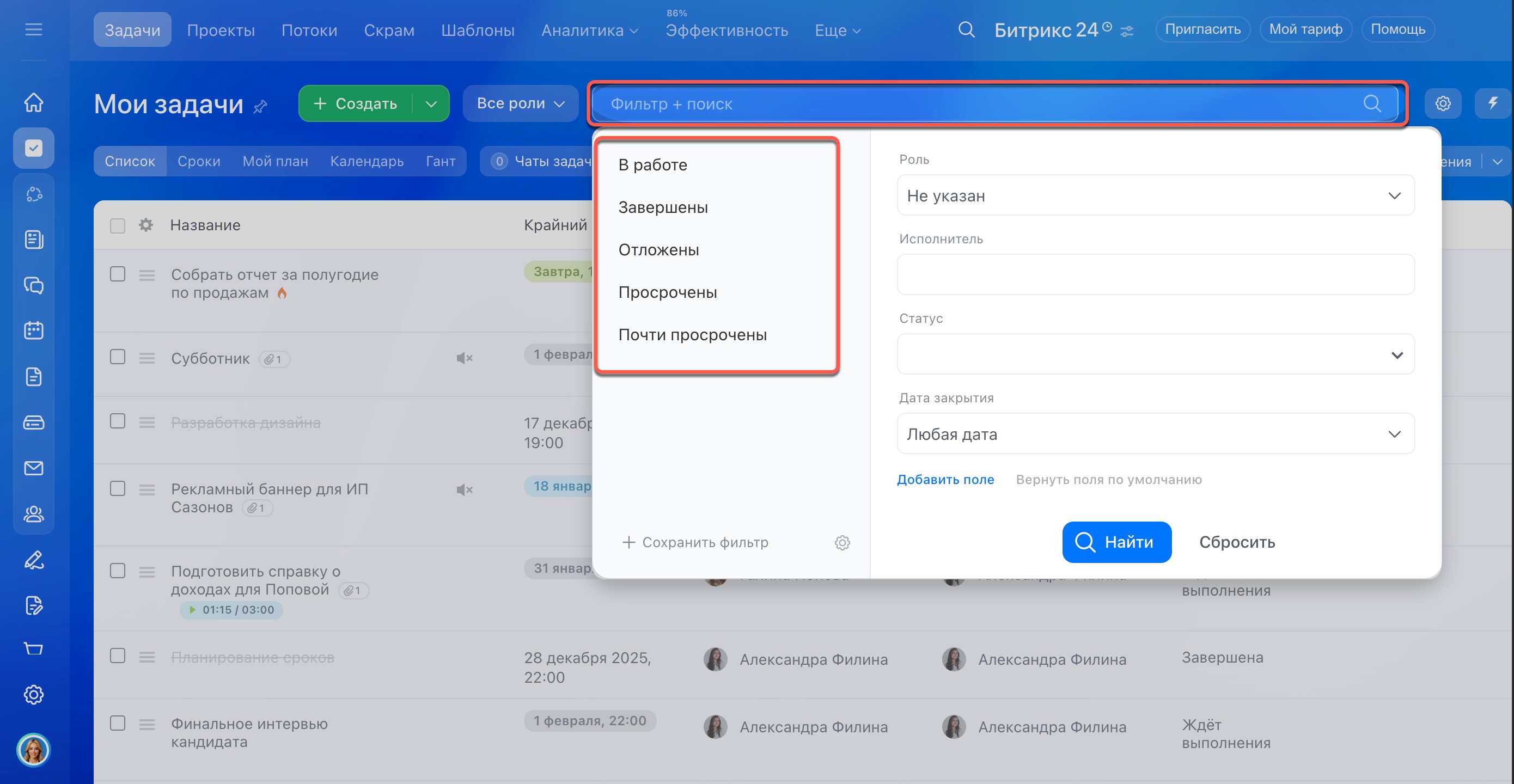Check the box for Собрать отчет за полугодие

click(118, 274)
